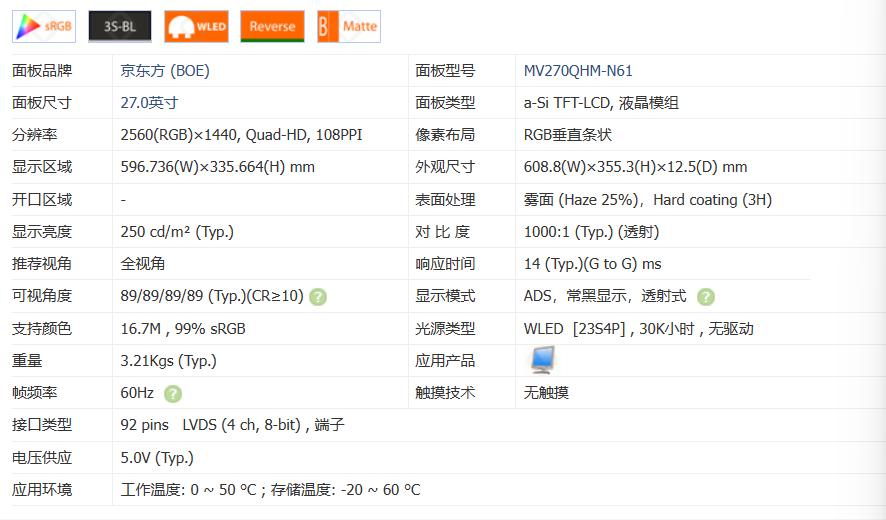Click the 显示区域 label

[42, 167]
